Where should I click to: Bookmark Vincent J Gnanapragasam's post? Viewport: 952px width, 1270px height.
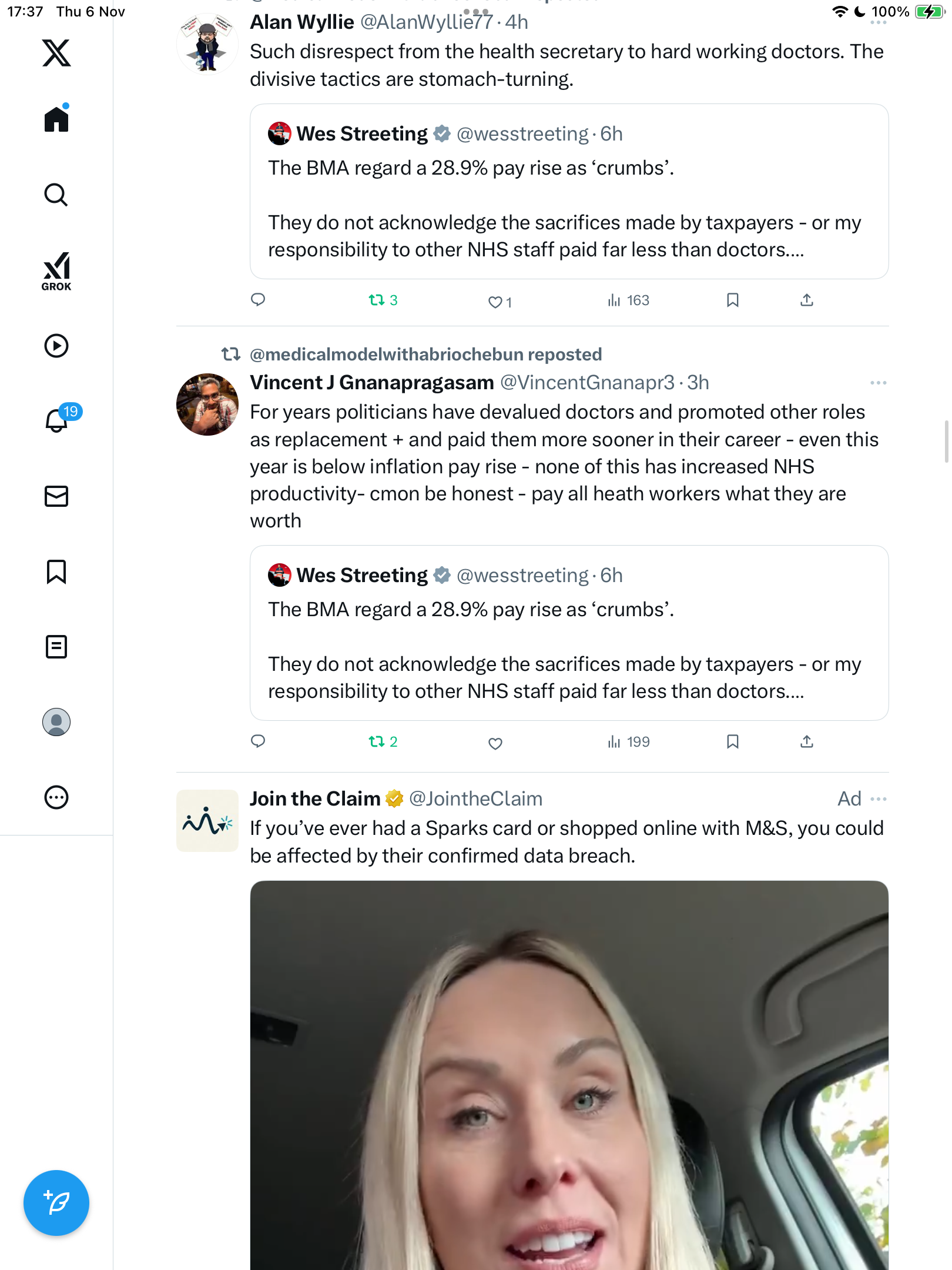(732, 742)
